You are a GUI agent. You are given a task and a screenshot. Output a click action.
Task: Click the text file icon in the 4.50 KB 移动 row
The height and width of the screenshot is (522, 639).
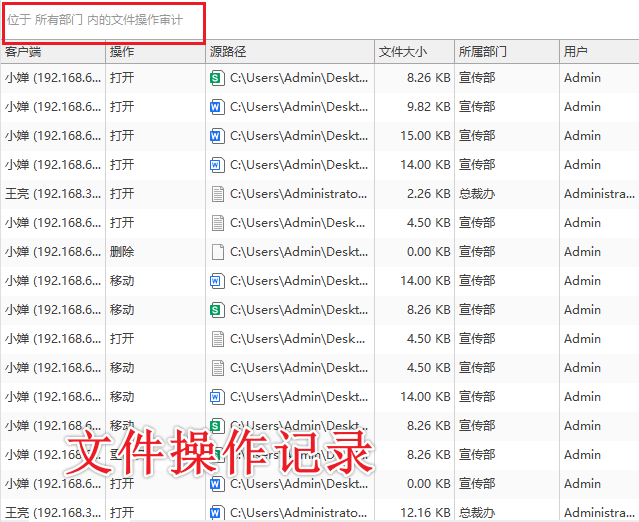click(217, 367)
